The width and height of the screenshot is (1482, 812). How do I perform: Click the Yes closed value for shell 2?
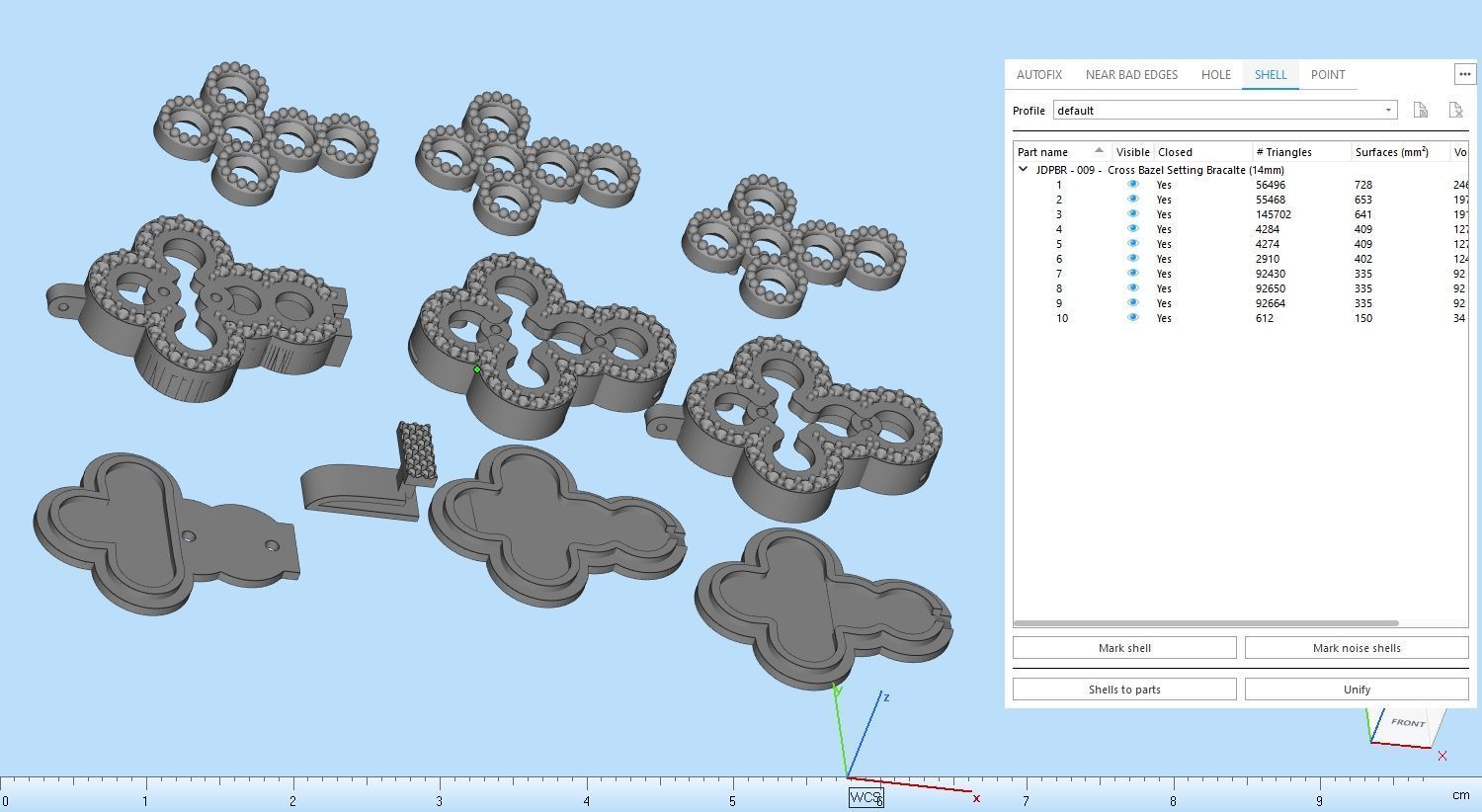[1164, 200]
